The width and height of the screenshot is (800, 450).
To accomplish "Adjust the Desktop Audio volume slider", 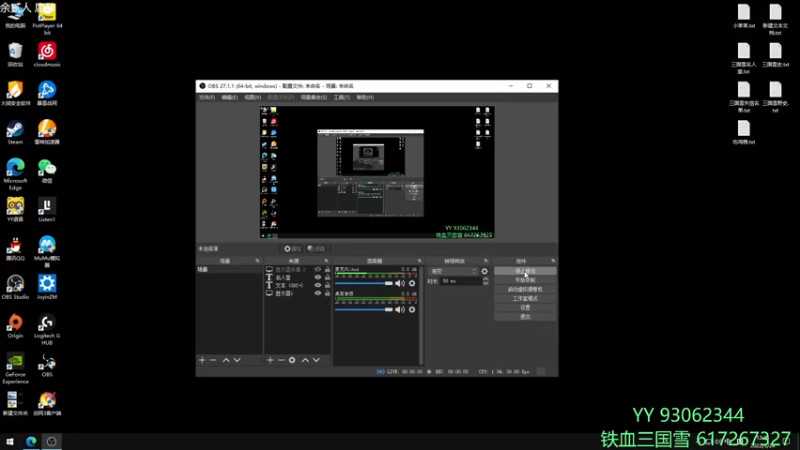I will [x=364, y=310].
